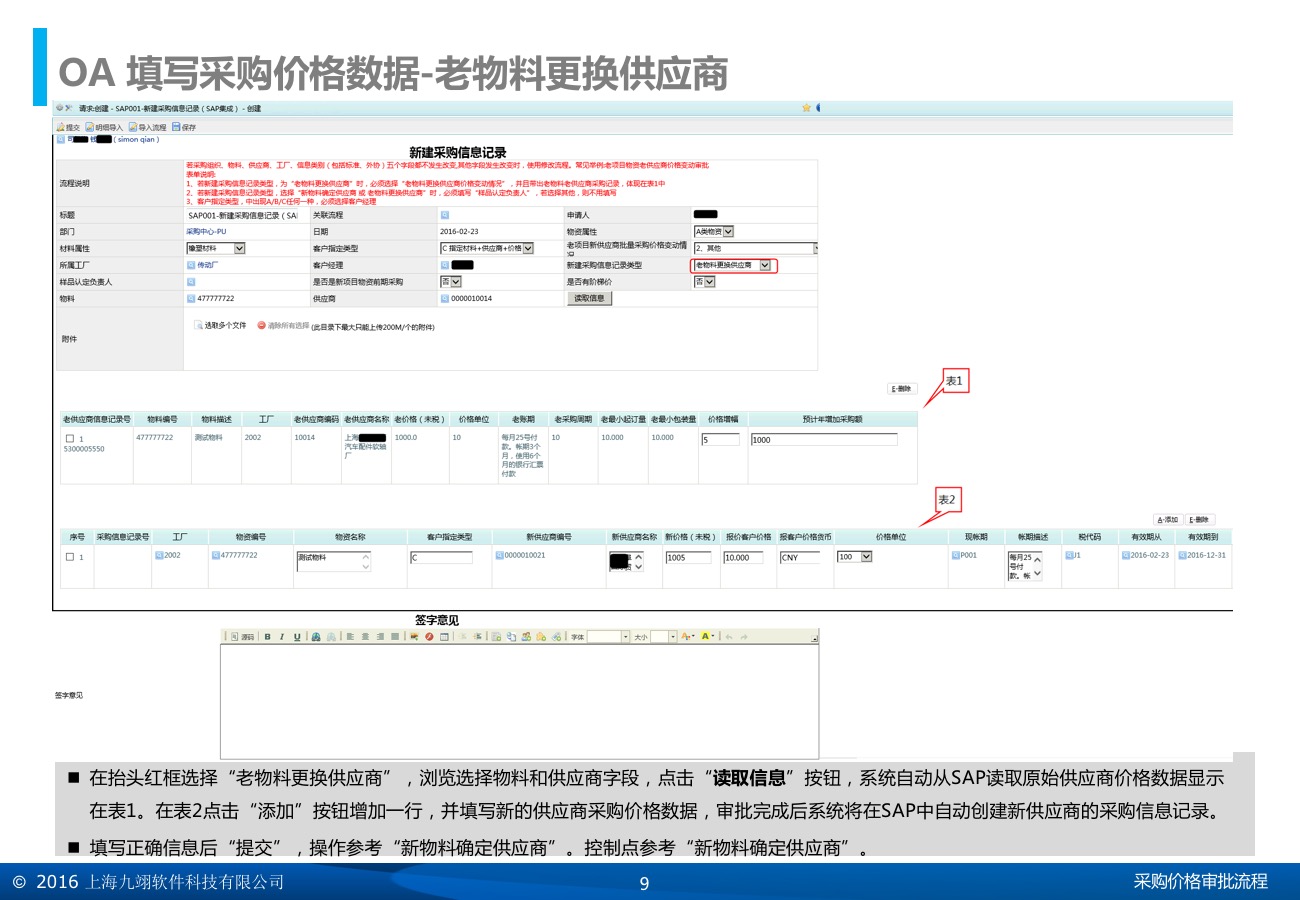The height and width of the screenshot is (900, 1300).
Task: Open the 物料 material lookup icon
Action: pyautogui.click(x=191, y=298)
